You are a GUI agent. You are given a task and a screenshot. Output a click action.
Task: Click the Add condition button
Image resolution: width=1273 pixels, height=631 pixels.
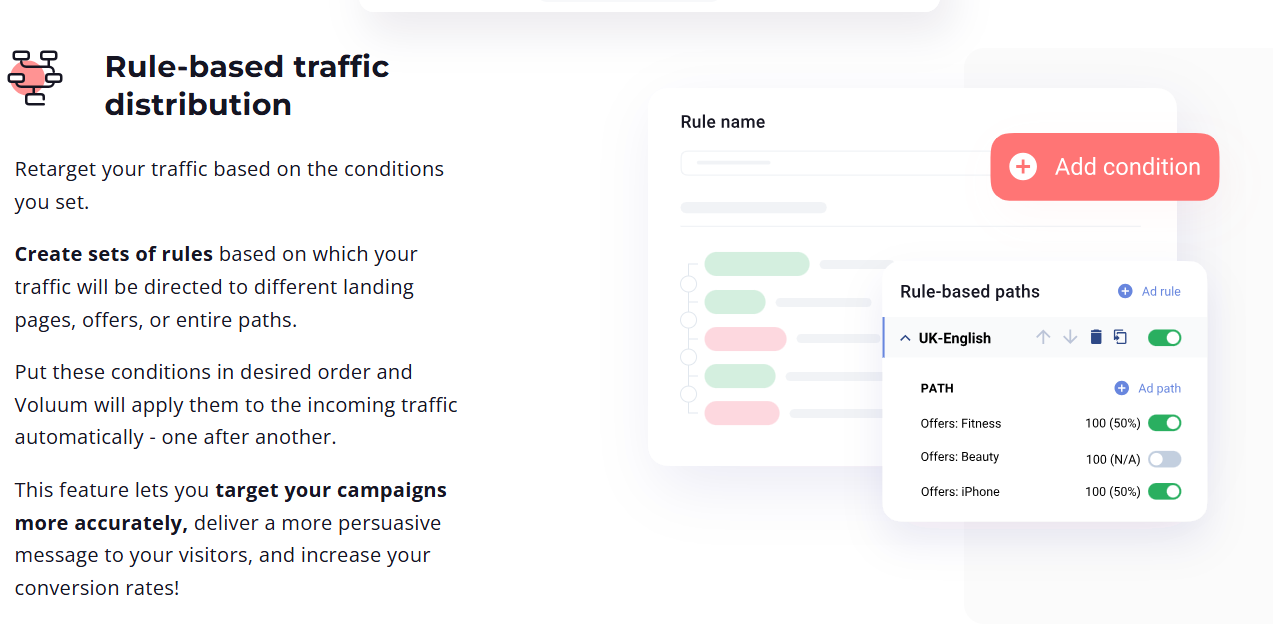coord(1105,167)
